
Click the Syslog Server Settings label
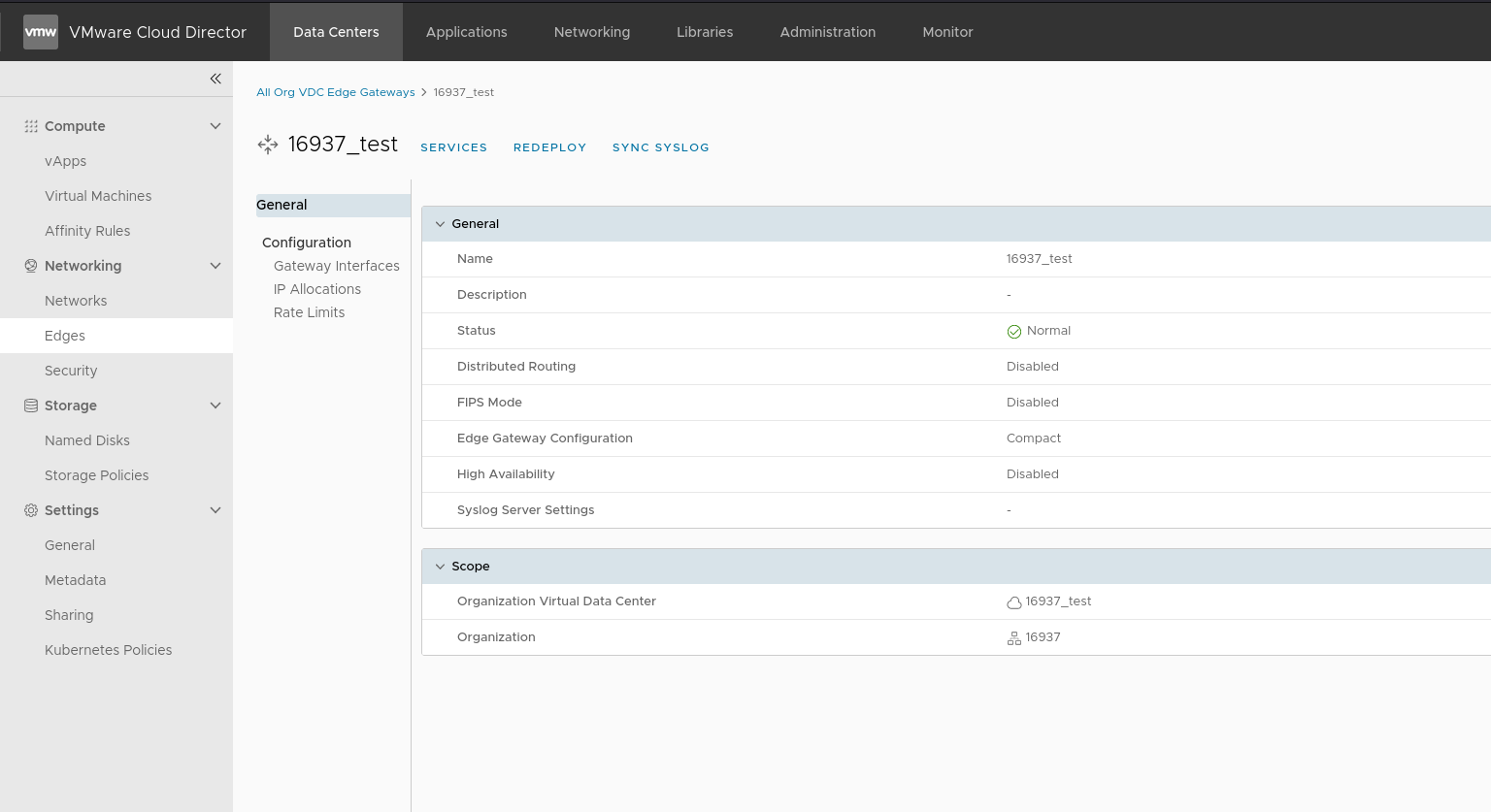click(526, 510)
